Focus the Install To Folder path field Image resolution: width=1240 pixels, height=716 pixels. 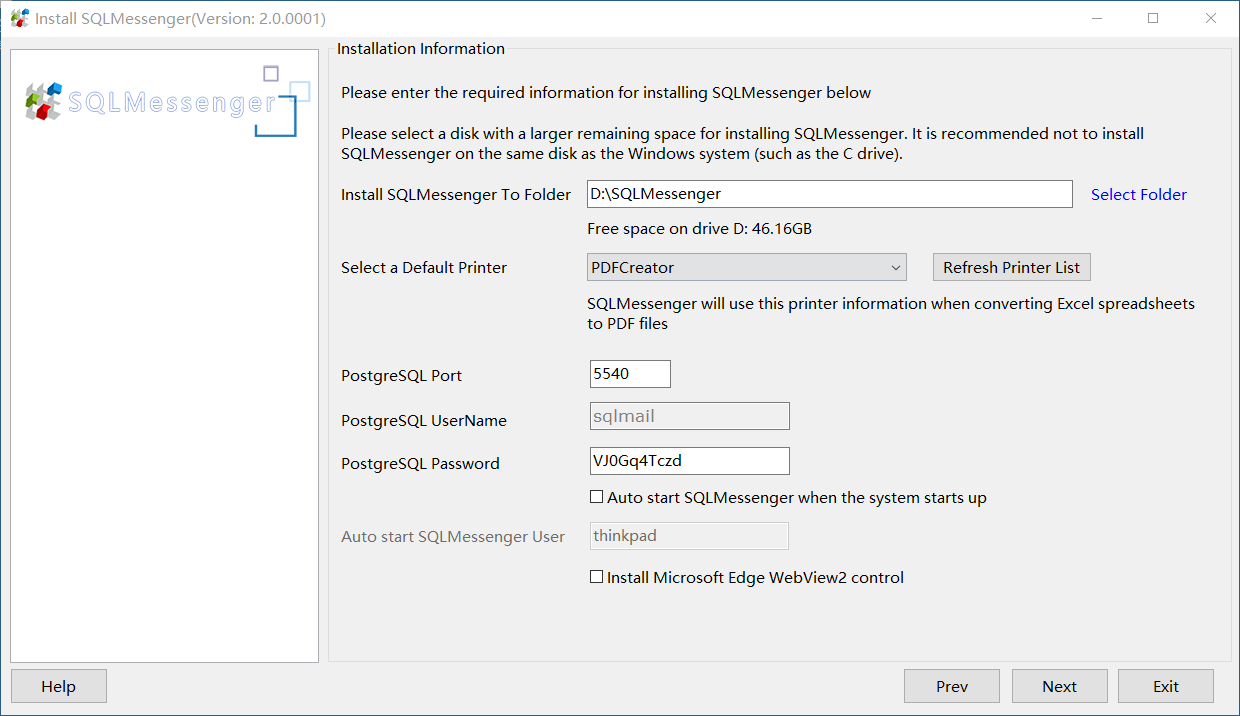coord(830,194)
